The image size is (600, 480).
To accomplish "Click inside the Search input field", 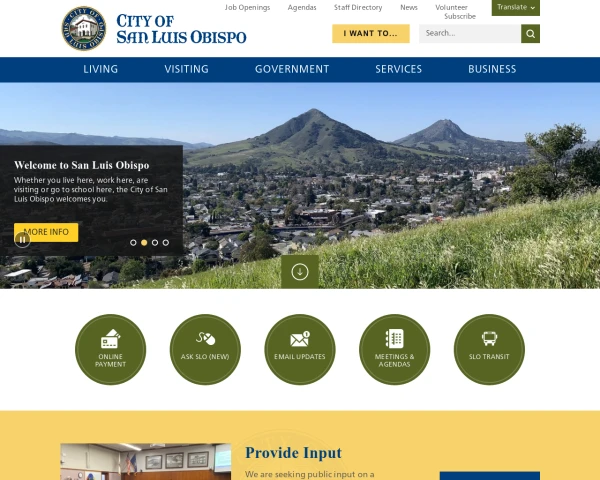I will point(468,34).
